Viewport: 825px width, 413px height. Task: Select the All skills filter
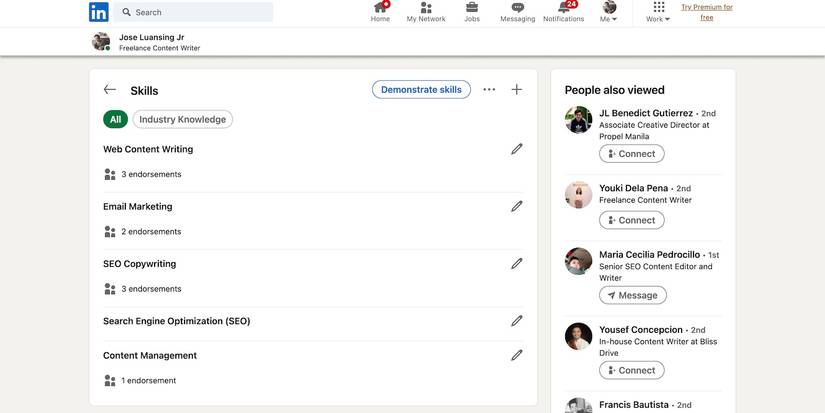[115, 119]
